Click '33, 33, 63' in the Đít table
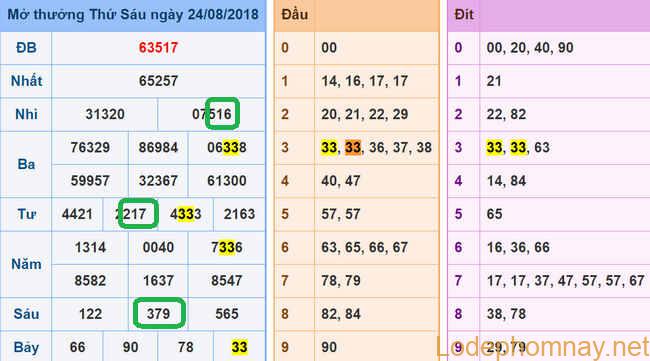The image size is (650, 361). point(518,147)
